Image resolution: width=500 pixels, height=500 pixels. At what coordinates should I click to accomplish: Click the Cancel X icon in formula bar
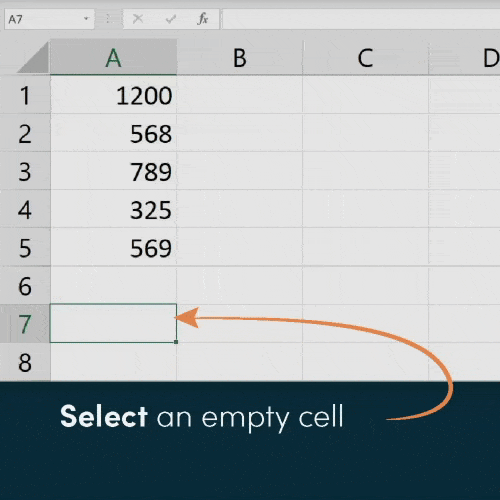pos(138,19)
